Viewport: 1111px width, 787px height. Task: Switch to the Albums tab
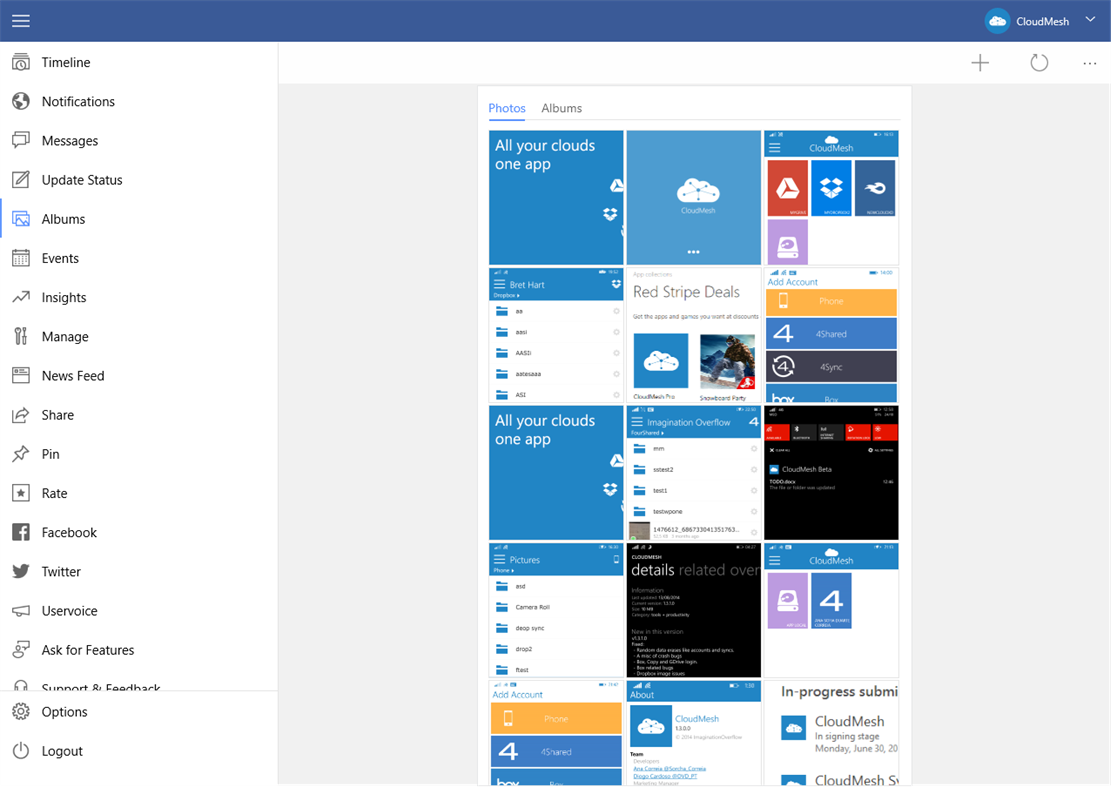pos(561,108)
